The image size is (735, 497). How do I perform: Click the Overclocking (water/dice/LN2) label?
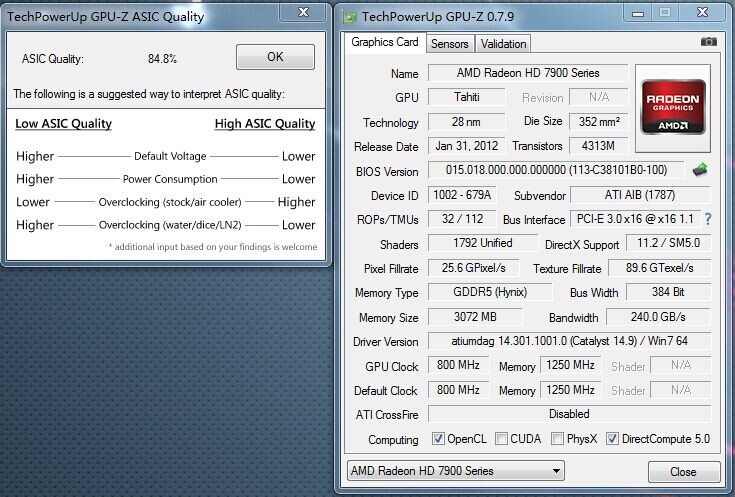(170, 225)
